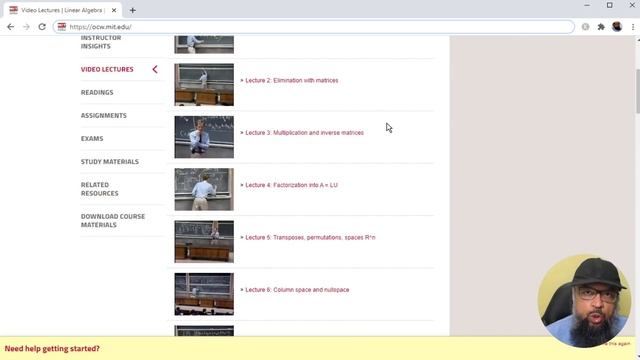The image size is (640, 360).
Task: Open the Chrome three-dot menu
Action: point(633,27)
